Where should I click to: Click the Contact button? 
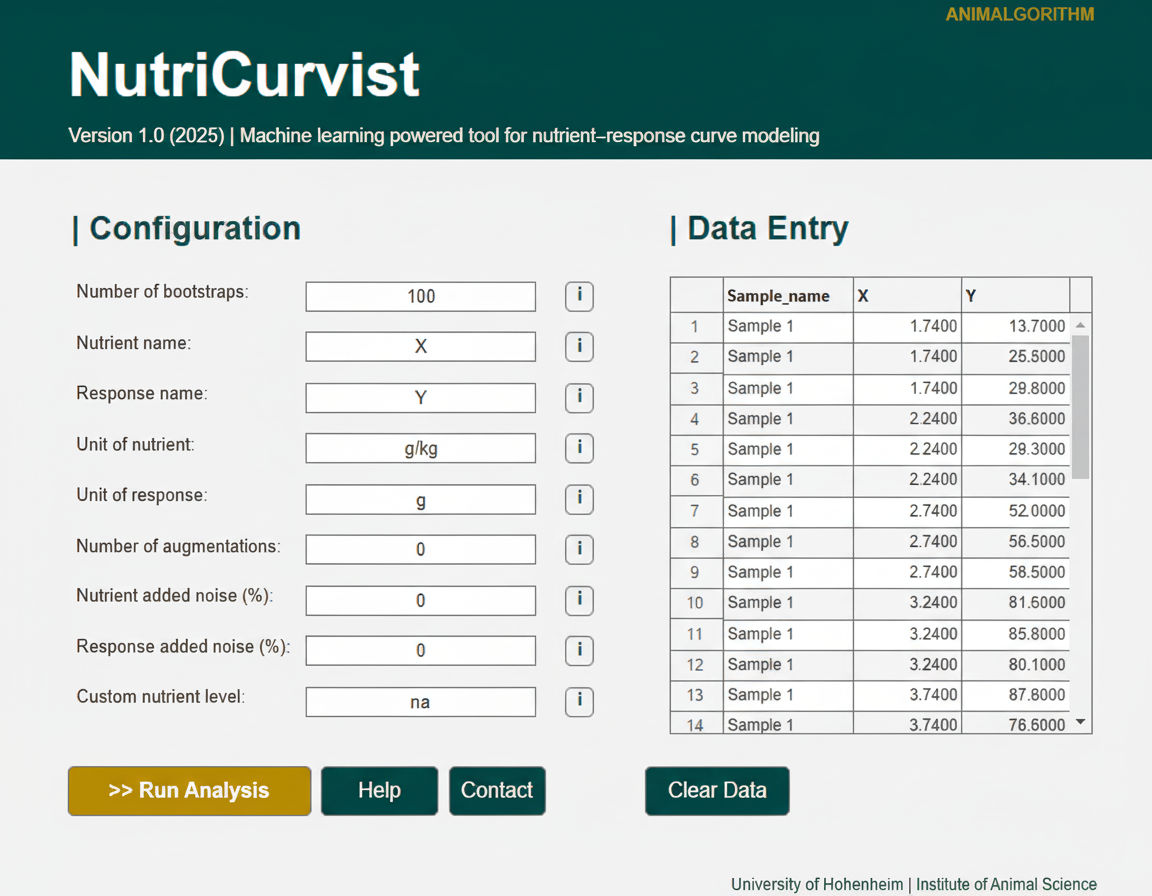pyautogui.click(x=497, y=791)
